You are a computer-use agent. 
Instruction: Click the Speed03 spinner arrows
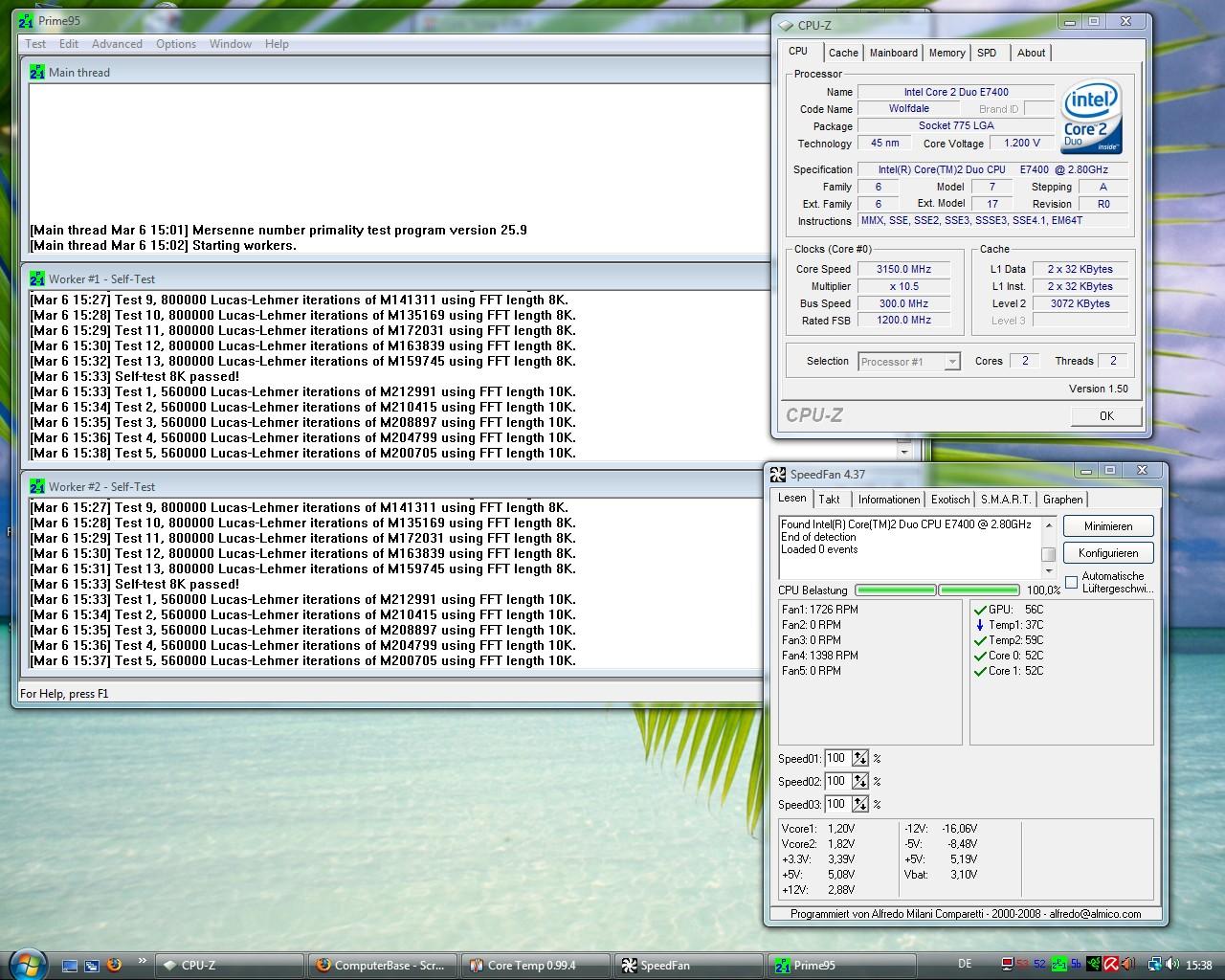pos(860,805)
